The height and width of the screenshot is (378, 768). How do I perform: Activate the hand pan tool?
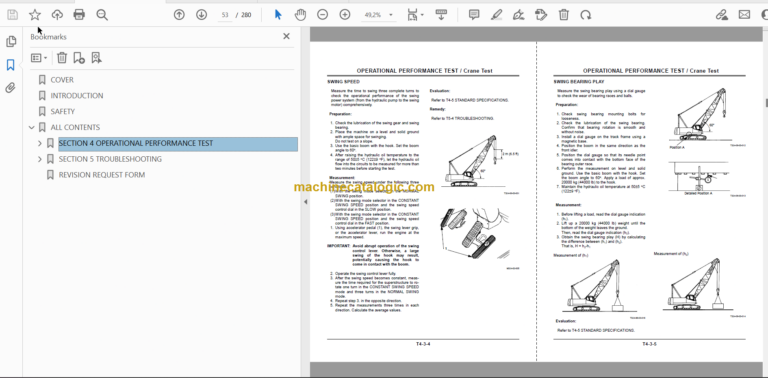coord(300,15)
